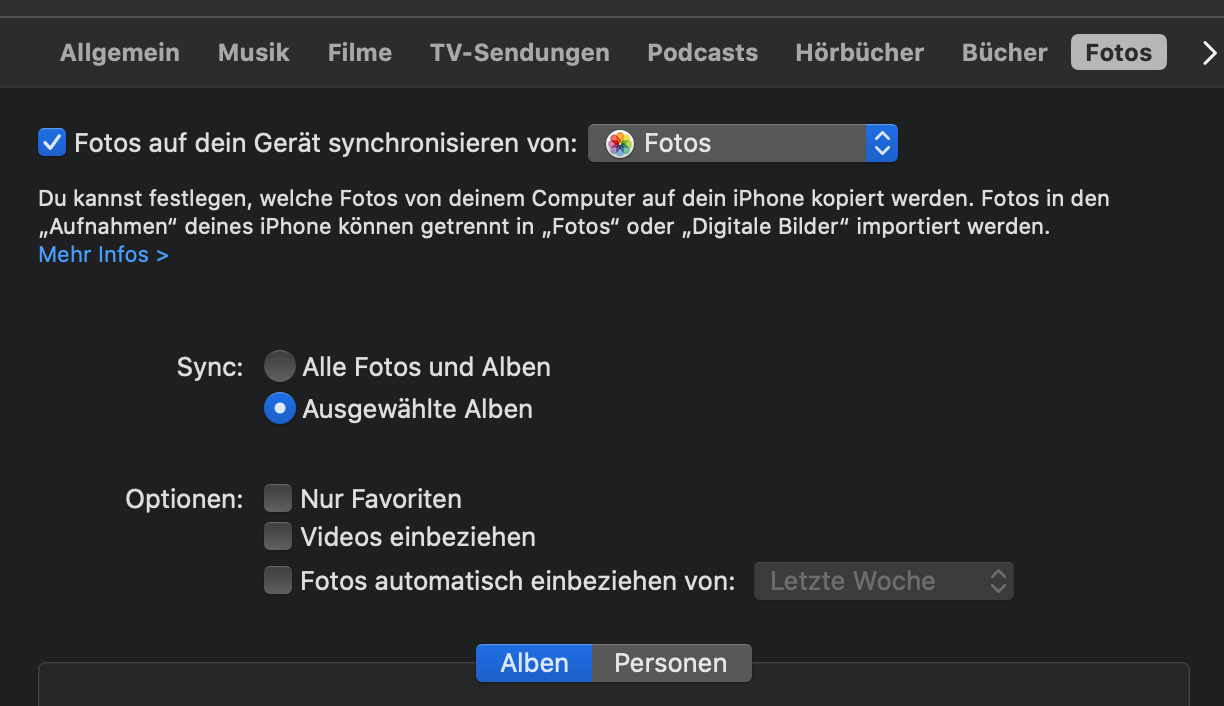Show the Personen segment
This screenshot has width=1224, height=706.
pyautogui.click(x=670, y=663)
